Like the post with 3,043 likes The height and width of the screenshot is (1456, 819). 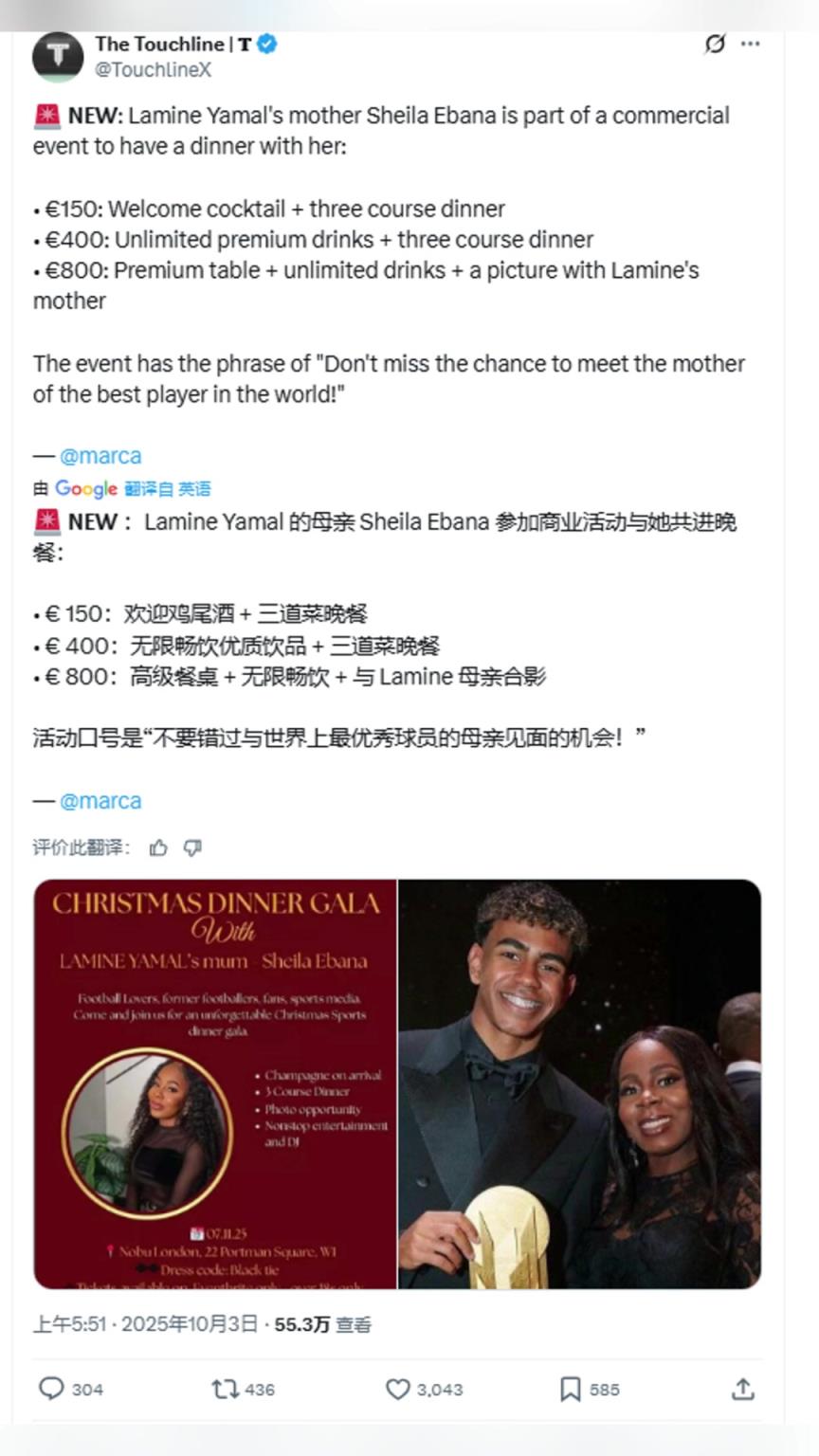pyautogui.click(x=424, y=1390)
